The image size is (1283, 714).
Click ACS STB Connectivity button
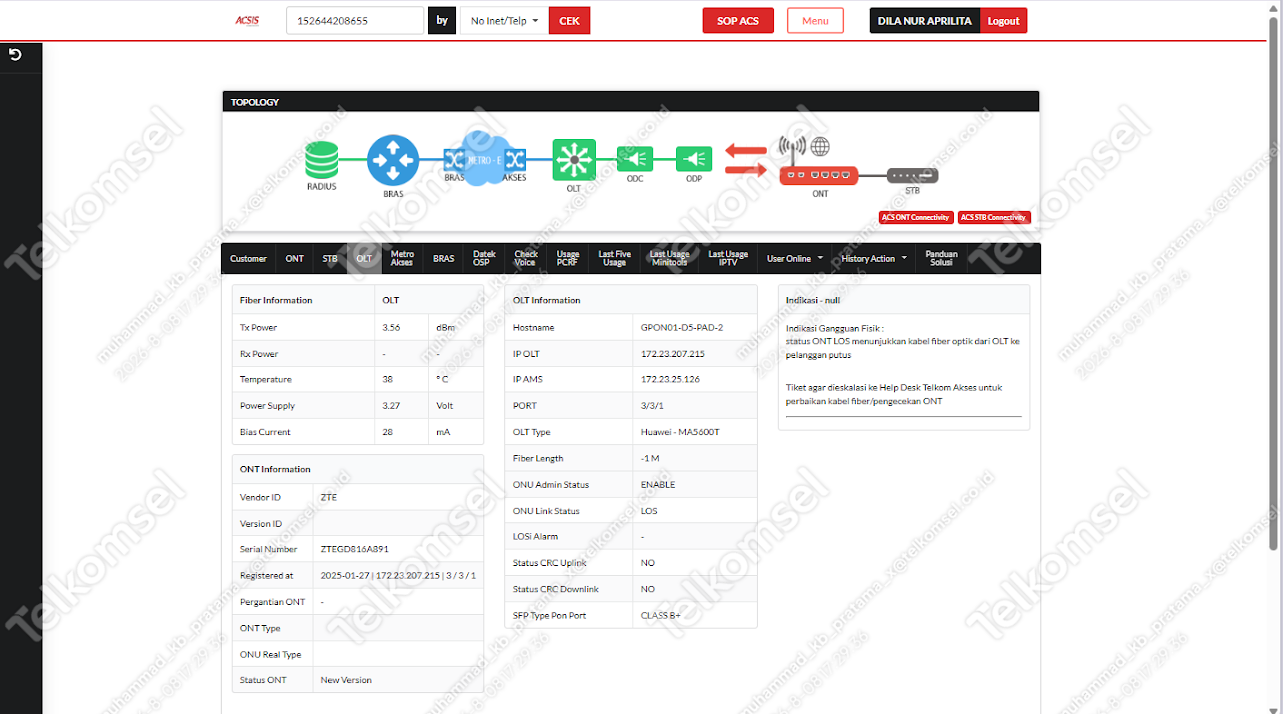(x=993, y=217)
